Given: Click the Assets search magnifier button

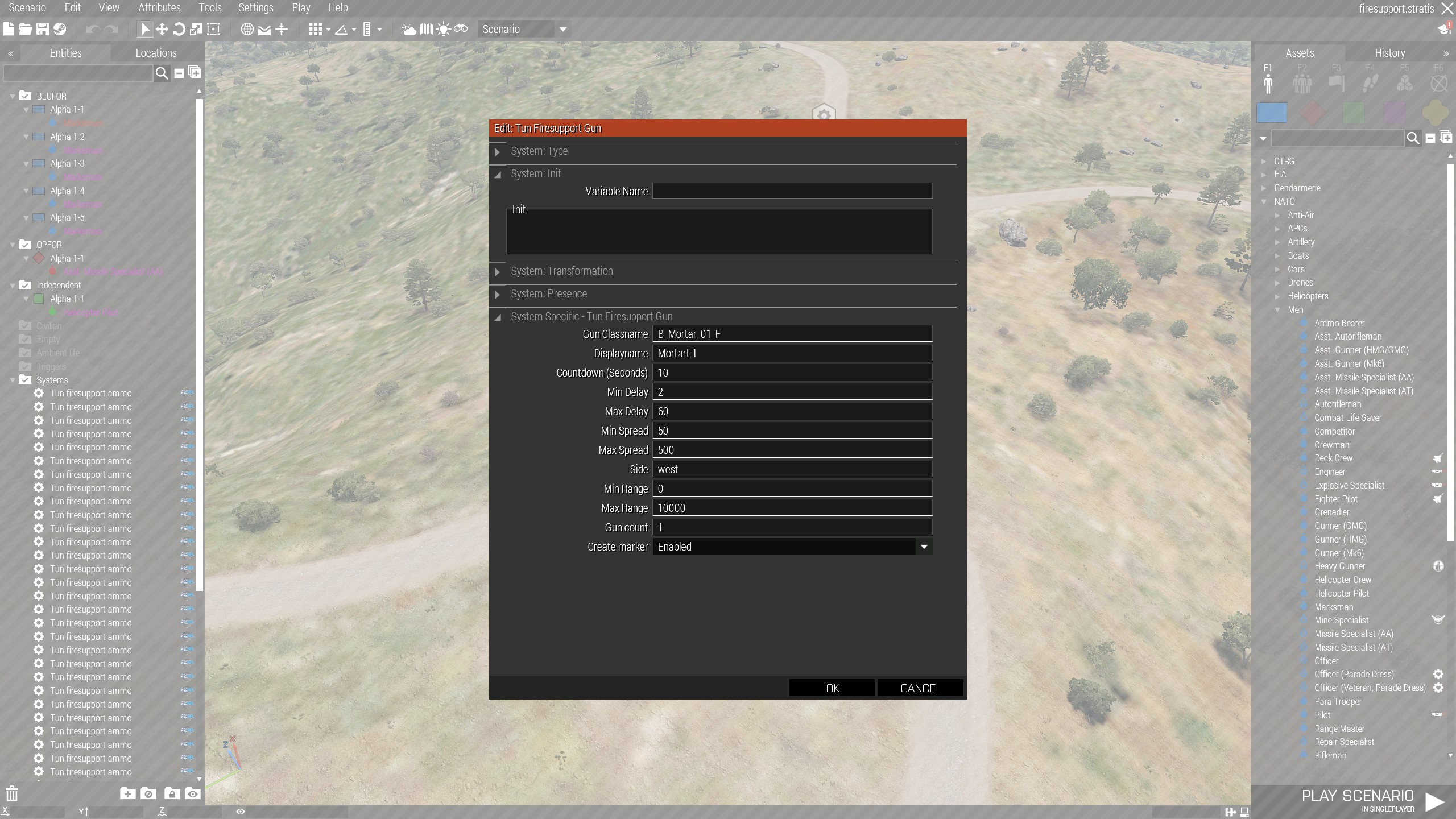Looking at the screenshot, I should pos(1413,138).
